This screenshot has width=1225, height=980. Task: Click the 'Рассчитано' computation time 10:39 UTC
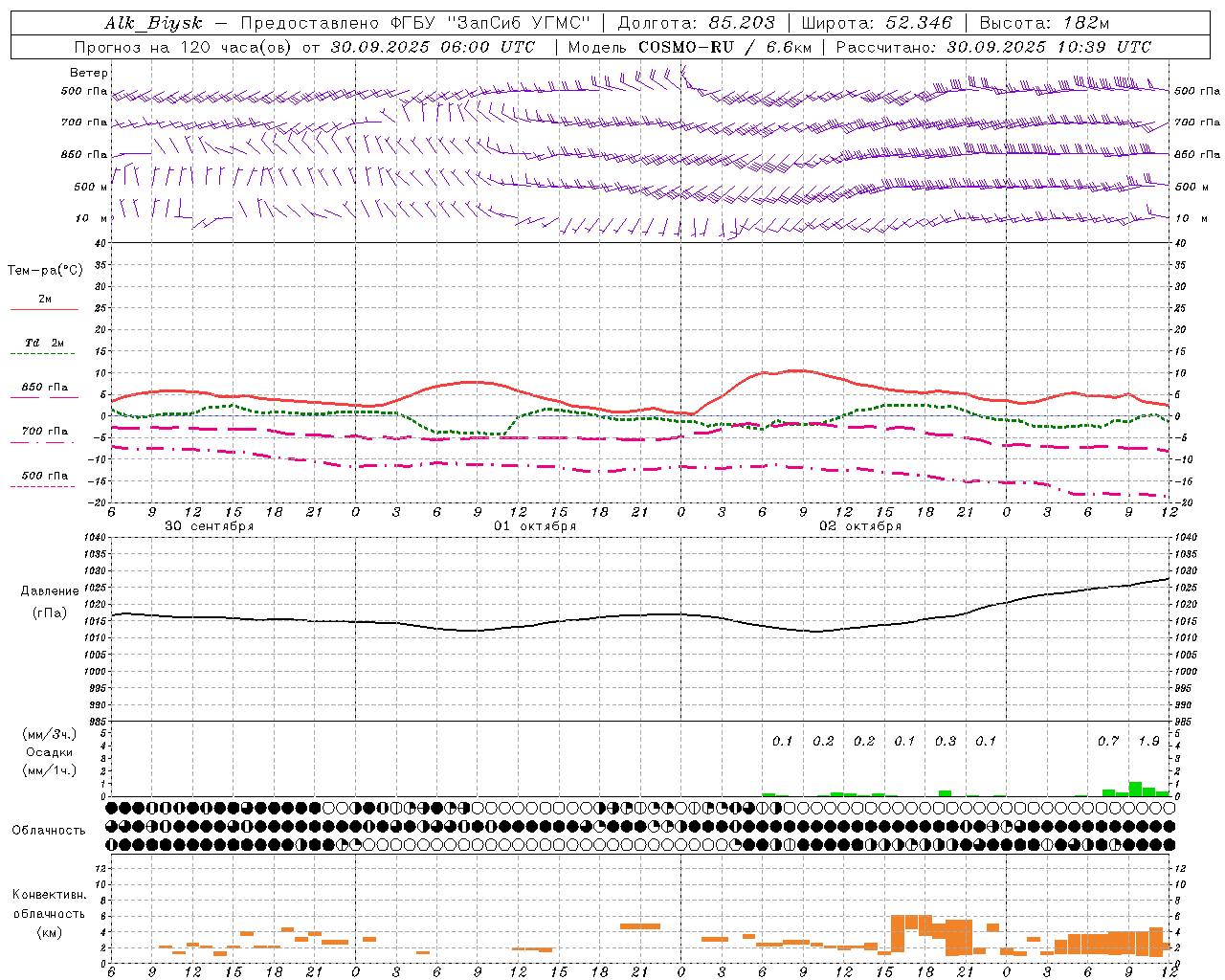coord(1103,47)
